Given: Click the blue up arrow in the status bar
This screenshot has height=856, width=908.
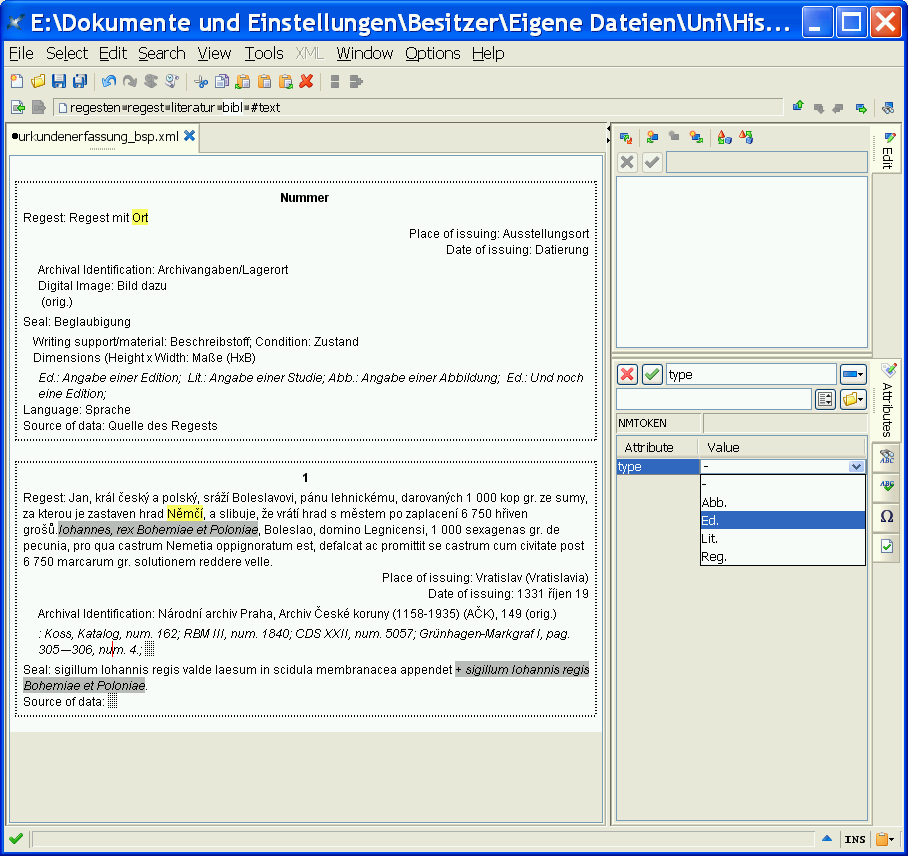Looking at the screenshot, I should pyautogui.click(x=827, y=838).
